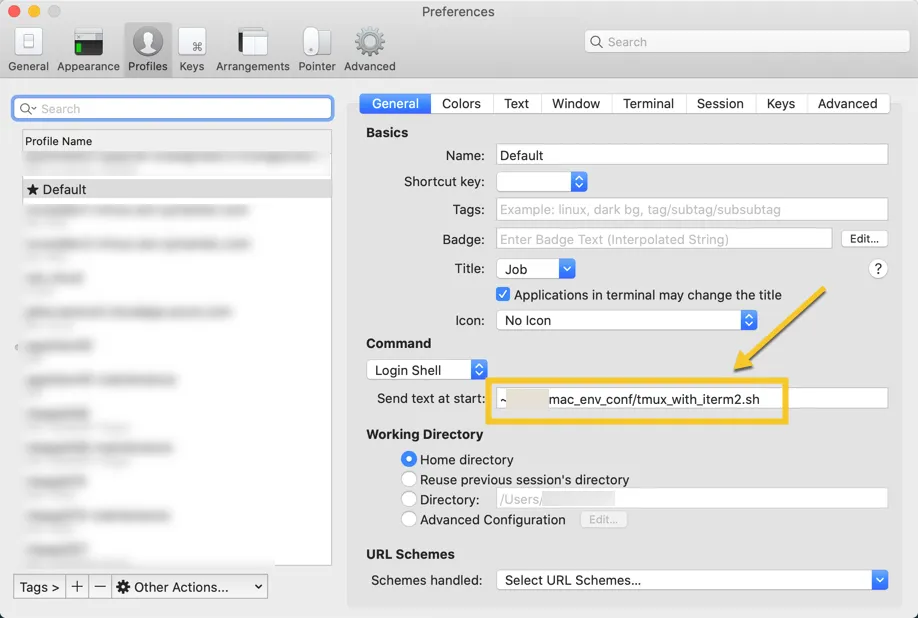Toggle Applications in terminal may change title
Viewport: 918px width, 618px height.
pos(503,295)
